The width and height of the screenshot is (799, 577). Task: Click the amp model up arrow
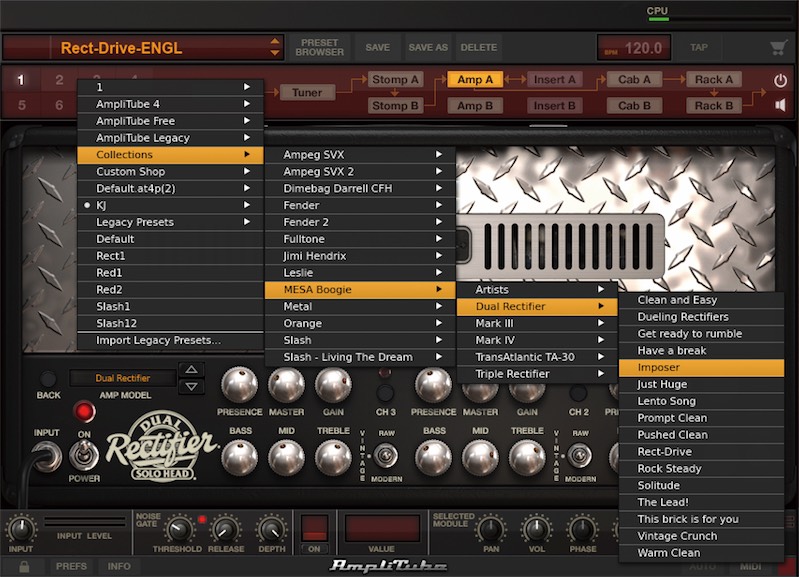coord(191,370)
